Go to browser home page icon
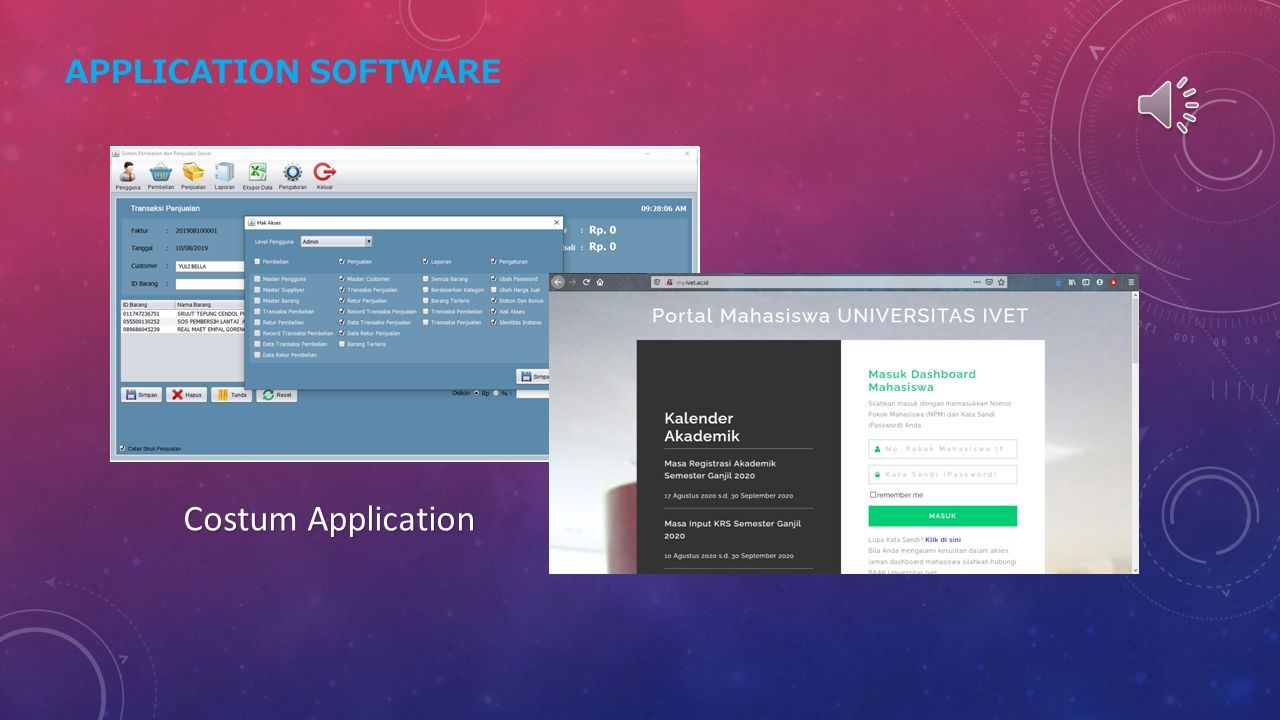Screen dimensions: 1280x720 [x=600, y=282]
